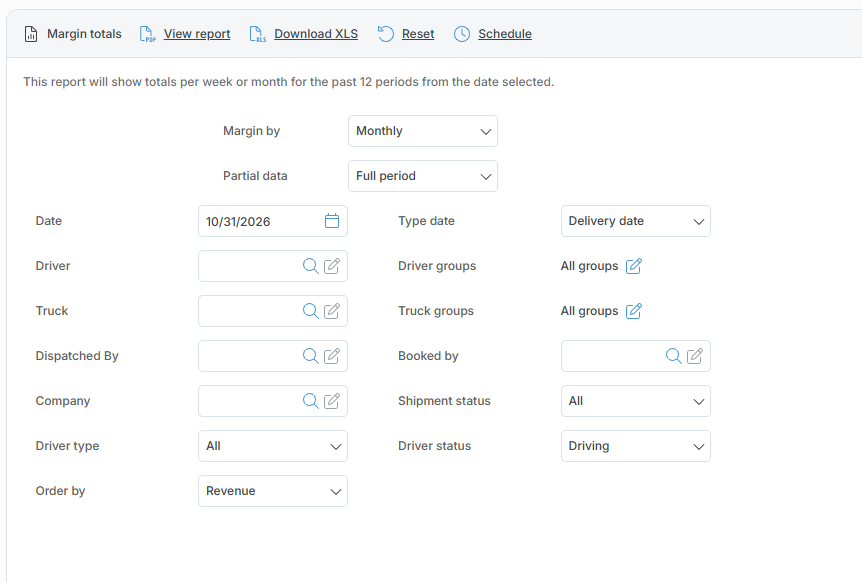This screenshot has width=862, height=582.
Task: Open the Type date dropdown
Action: coord(636,221)
